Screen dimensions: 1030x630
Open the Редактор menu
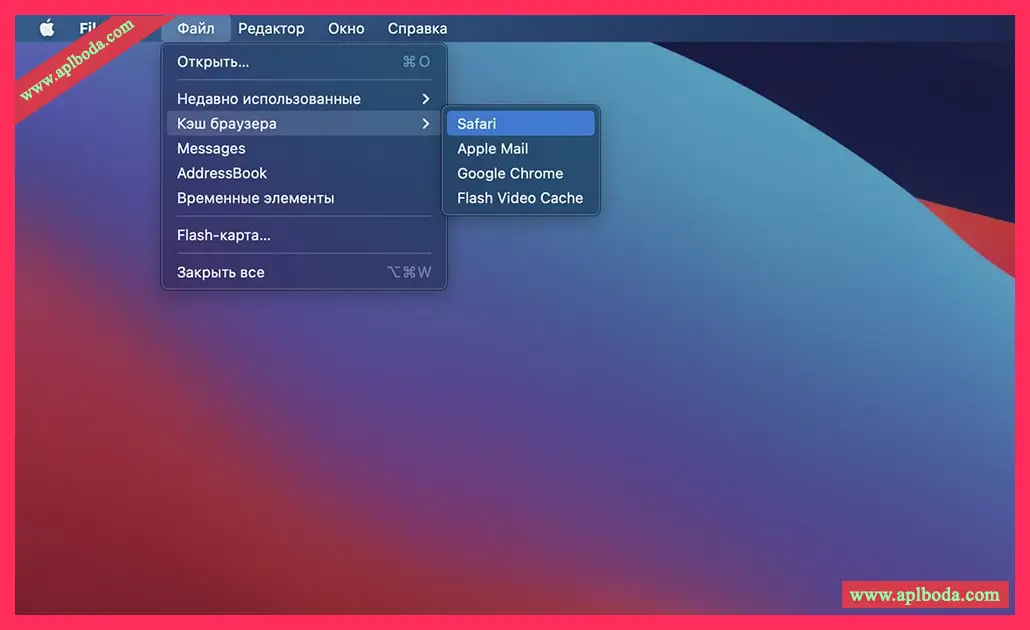tap(271, 28)
